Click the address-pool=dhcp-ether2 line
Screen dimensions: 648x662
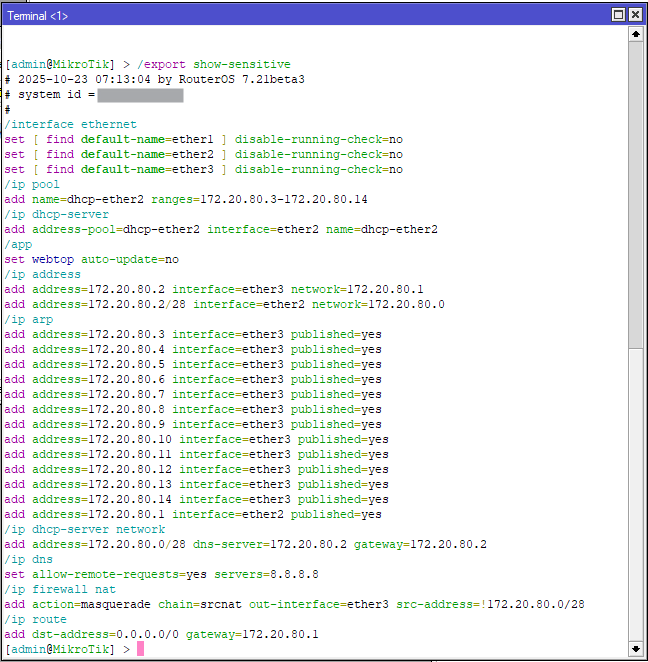point(221,229)
